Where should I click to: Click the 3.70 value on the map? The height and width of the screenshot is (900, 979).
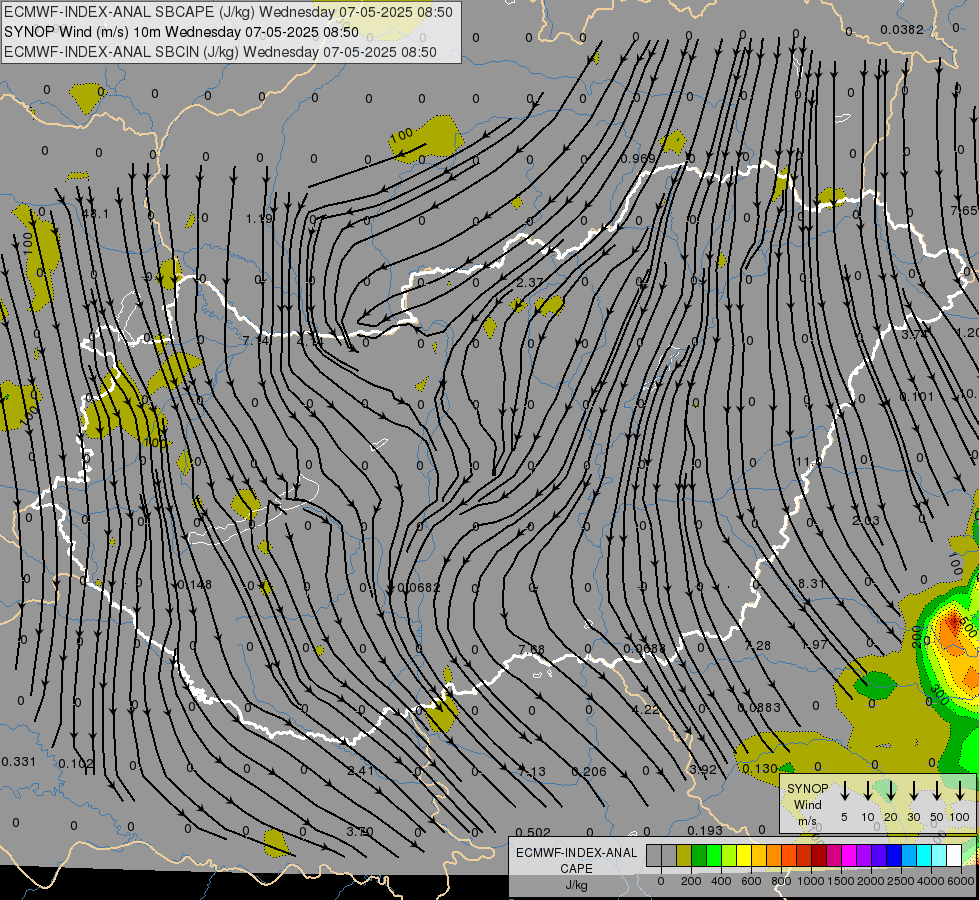tap(360, 832)
